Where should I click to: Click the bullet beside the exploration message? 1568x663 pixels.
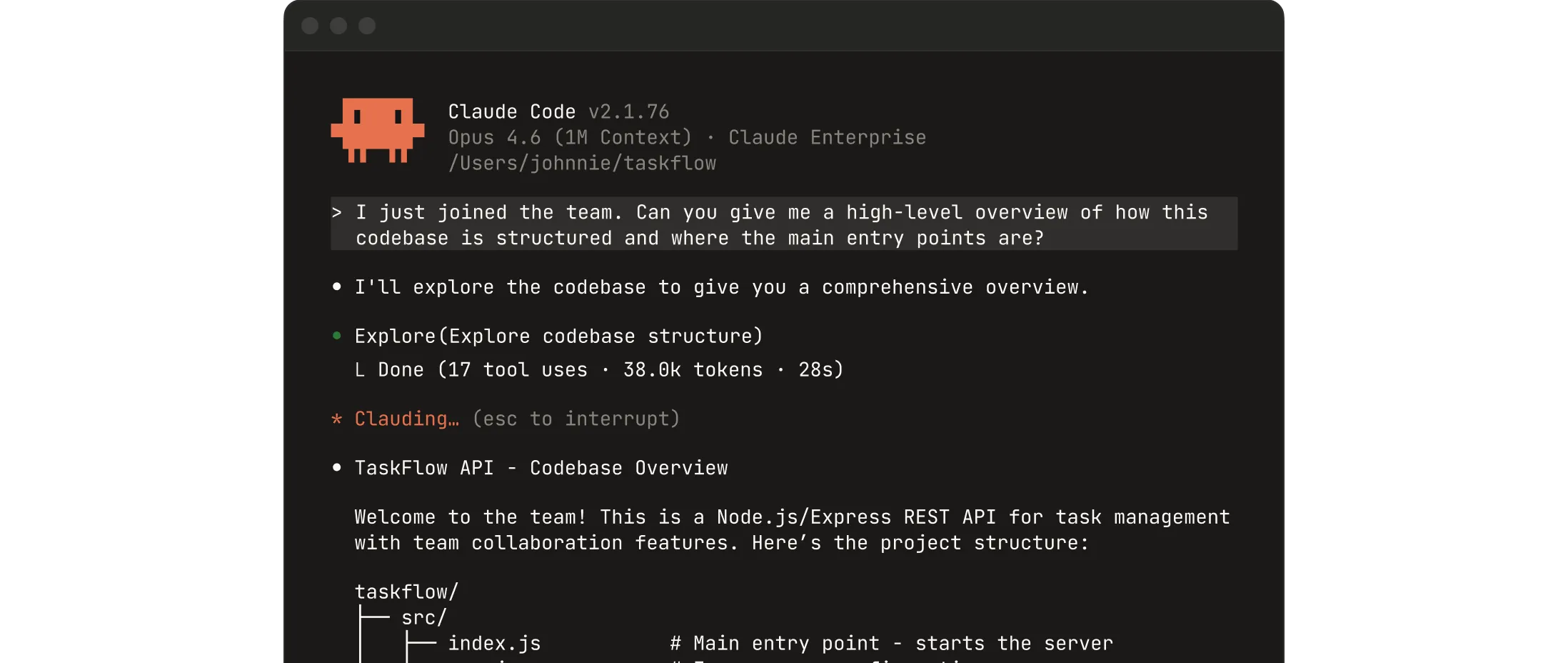tap(338, 286)
